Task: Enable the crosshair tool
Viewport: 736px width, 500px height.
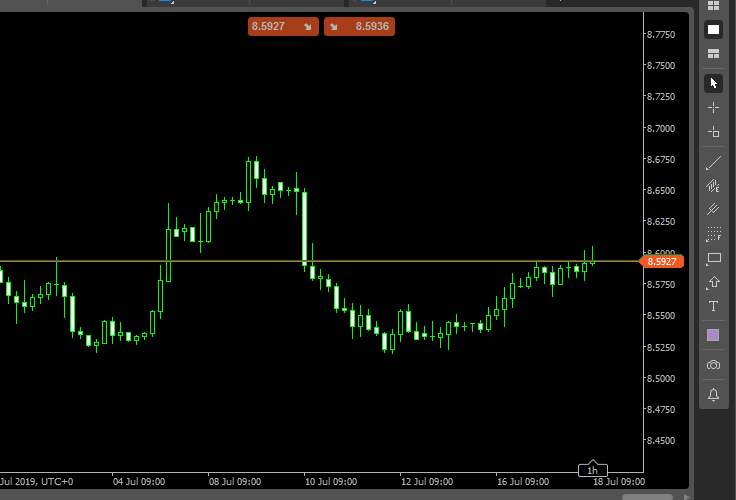Action: pos(713,107)
